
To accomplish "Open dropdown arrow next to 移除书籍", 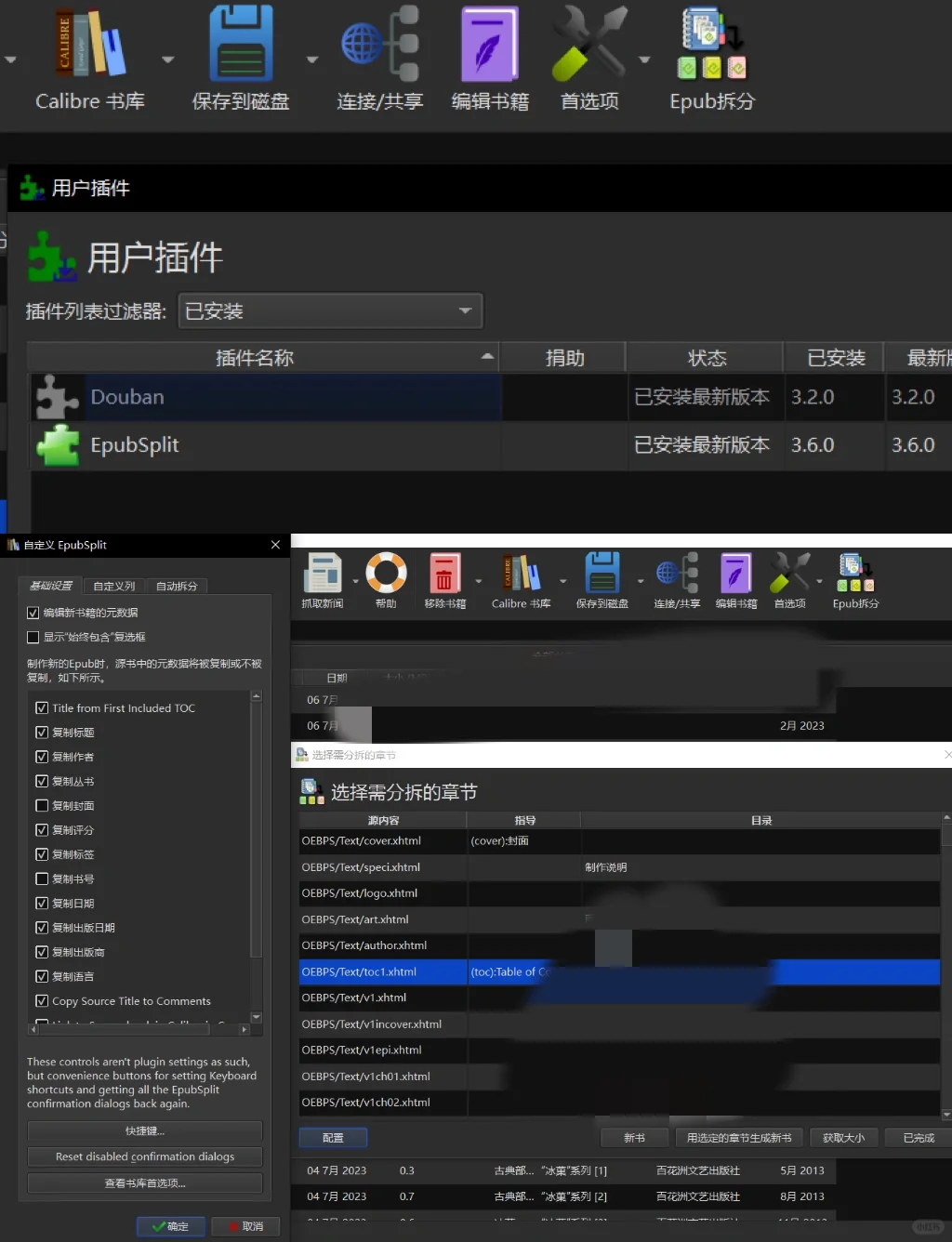I will tap(479, 581).
